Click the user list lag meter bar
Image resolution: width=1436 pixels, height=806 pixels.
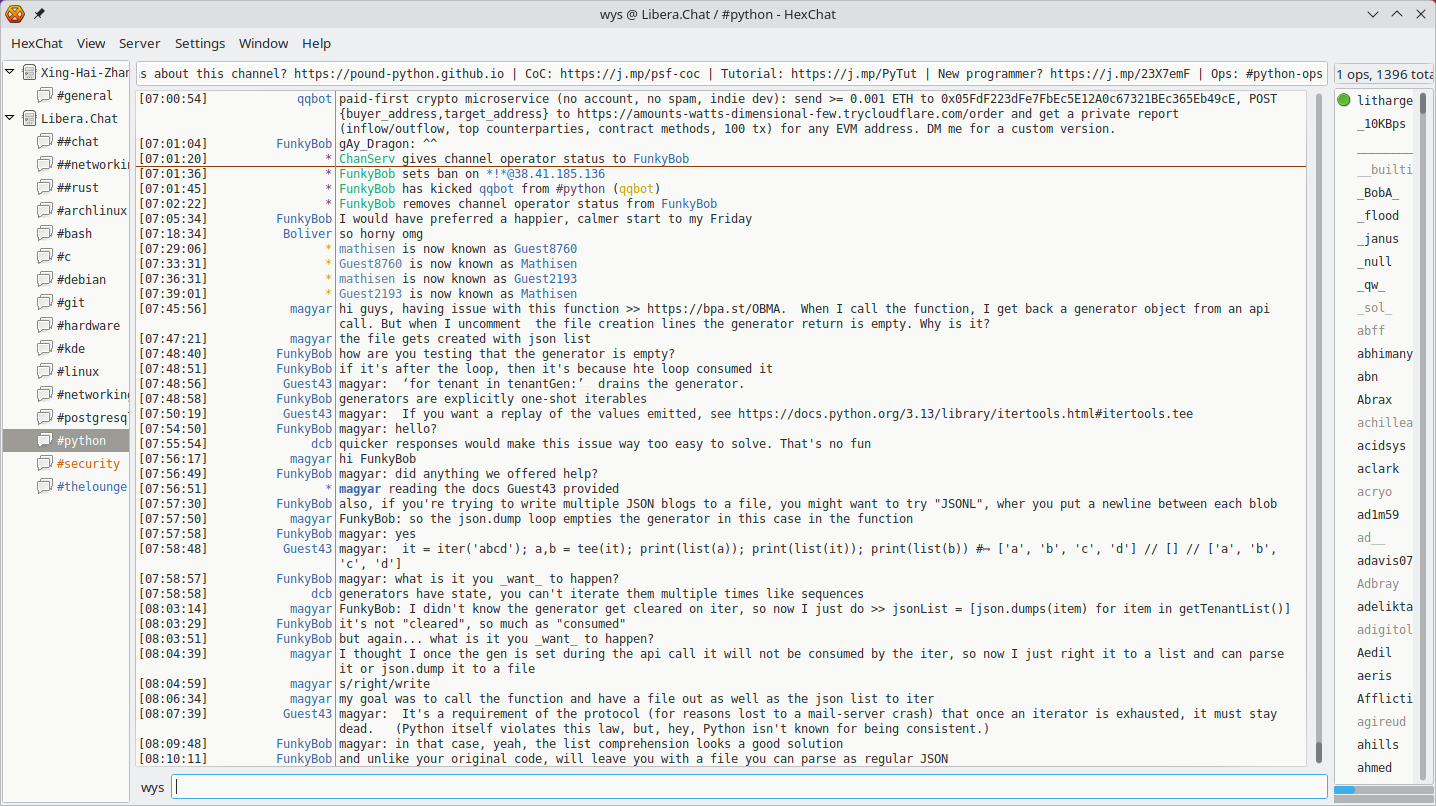click(1383, 790)
